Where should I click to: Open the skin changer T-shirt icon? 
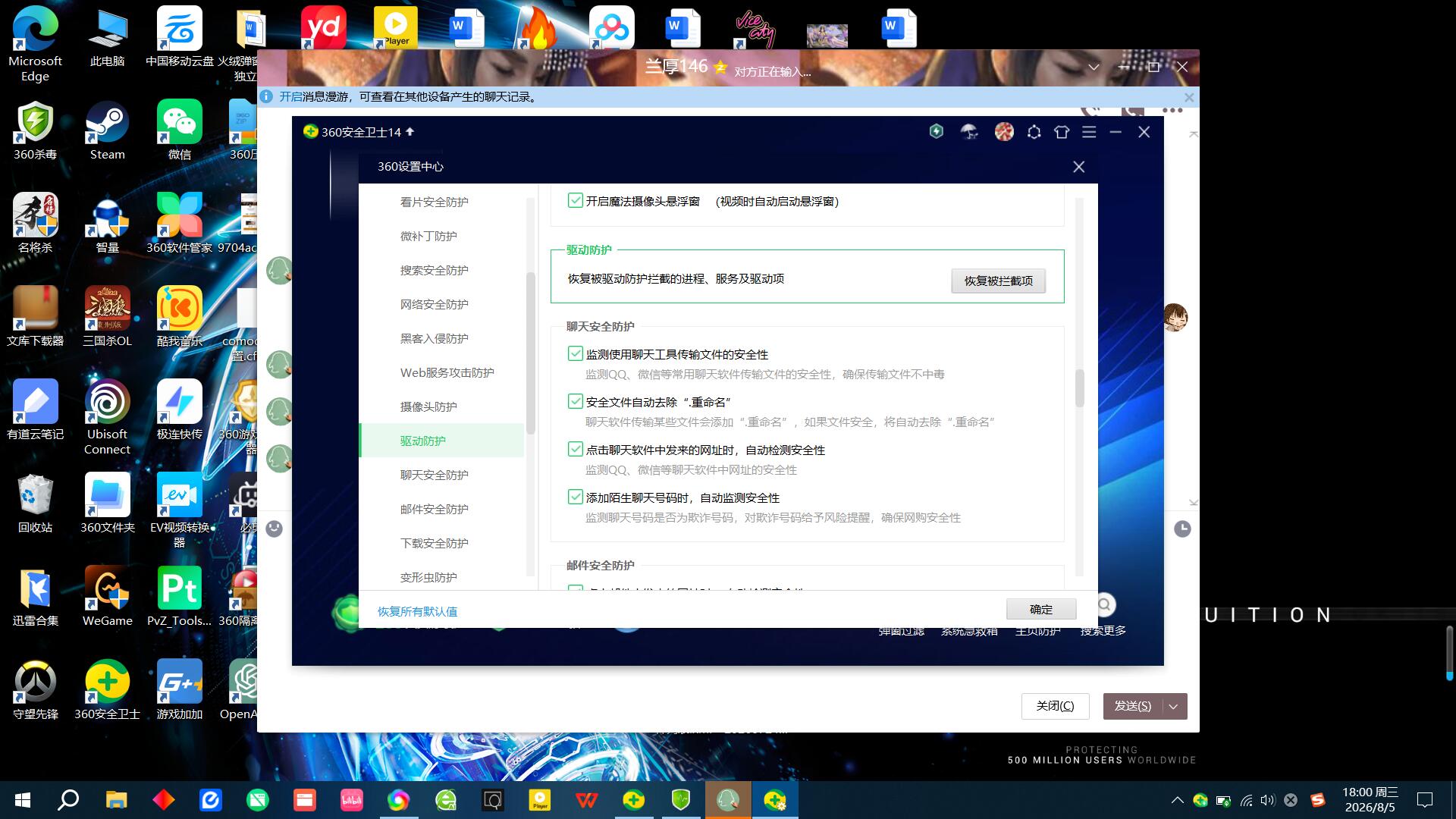coord(1062,132)
